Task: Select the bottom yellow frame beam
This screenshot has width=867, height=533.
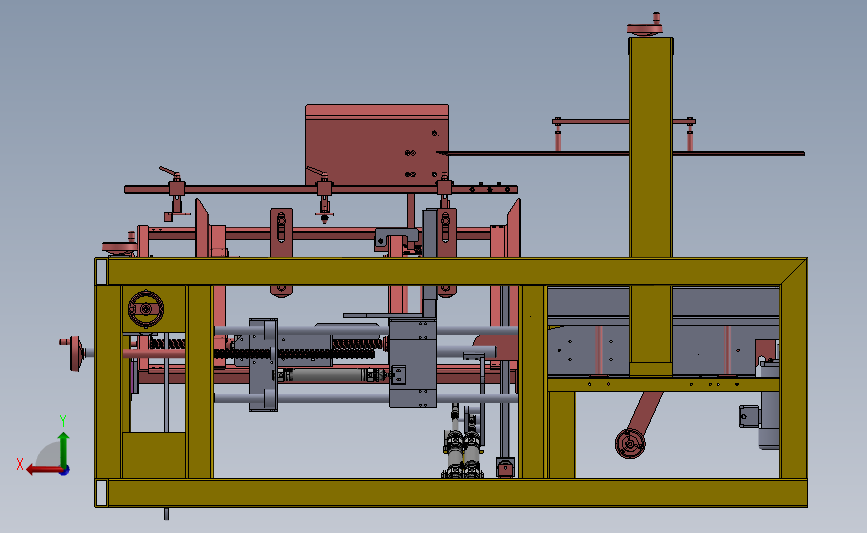Action: coord(451,493)
